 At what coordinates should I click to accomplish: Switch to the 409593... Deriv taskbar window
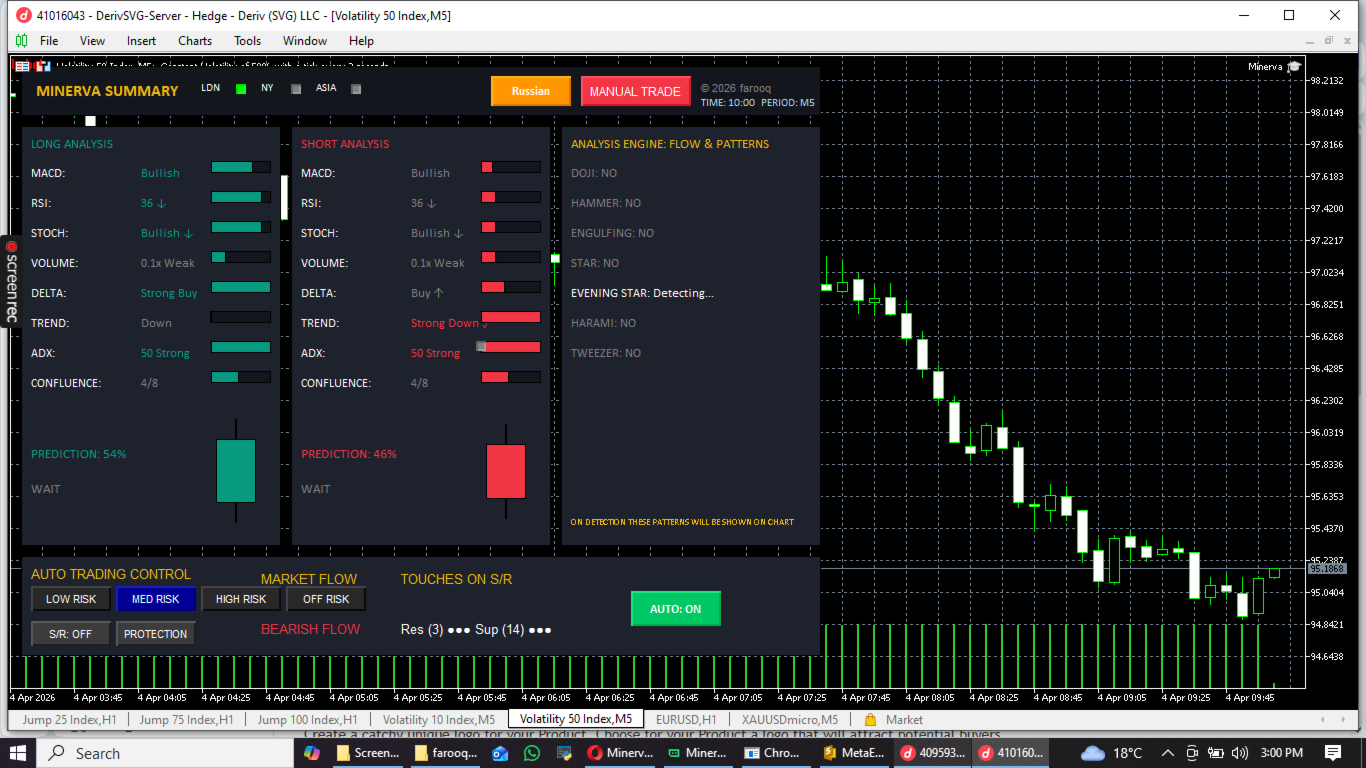932,753
